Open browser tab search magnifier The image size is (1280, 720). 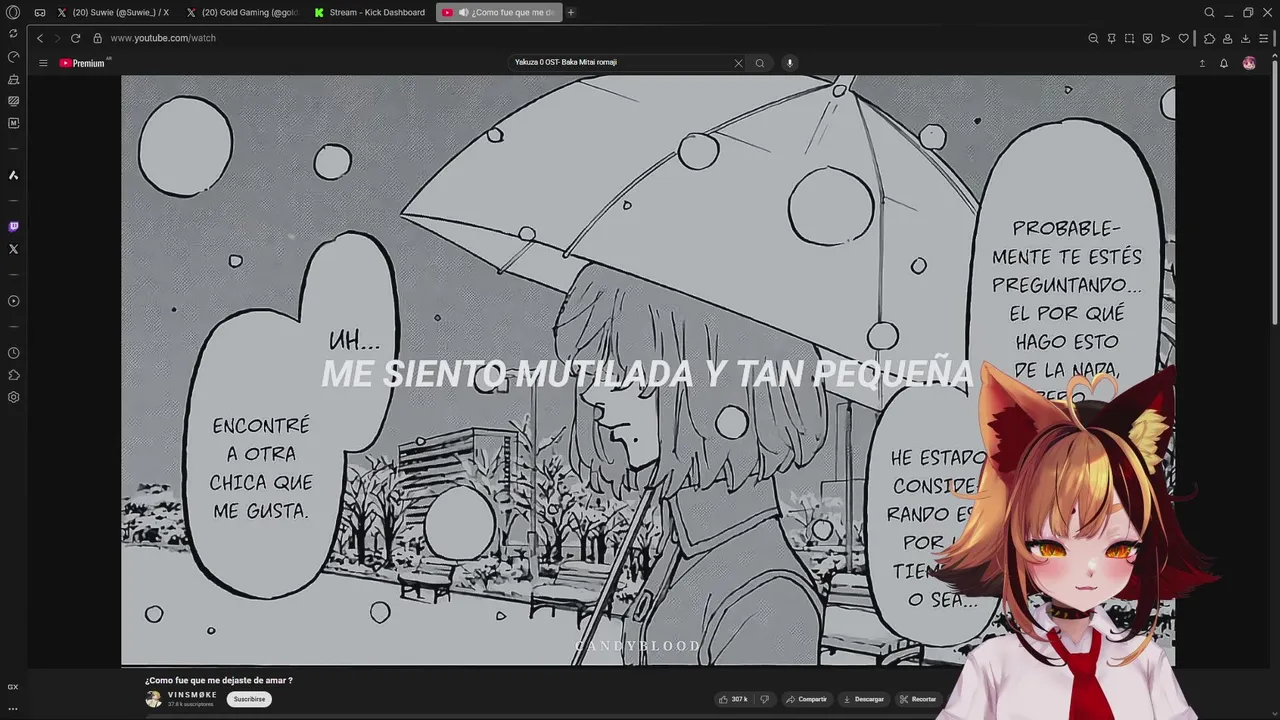1209,12
